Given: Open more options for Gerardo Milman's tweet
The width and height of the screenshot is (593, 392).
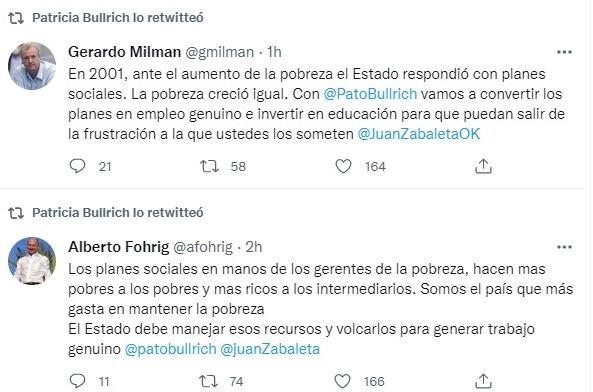Looking at the screenshot, I should 564,52.
